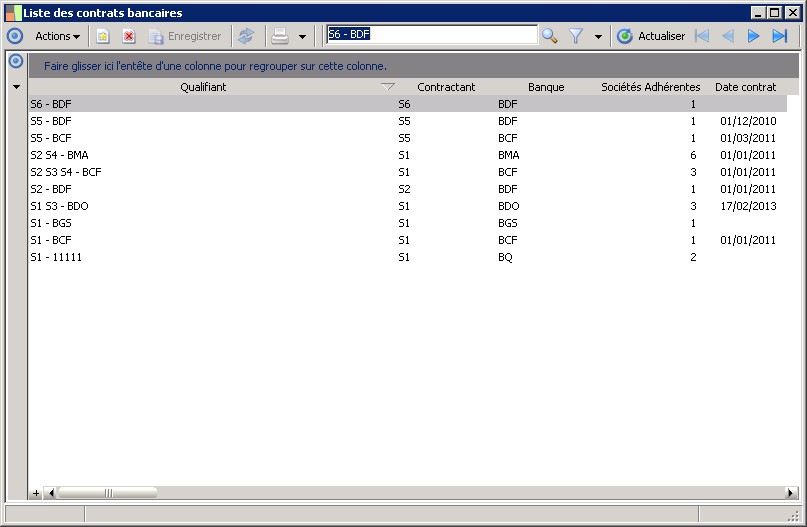Expand the row selector arrow beside column headers
Viewport: 807px width, 527px height.
pyautogui.click(x=16, y=86)
